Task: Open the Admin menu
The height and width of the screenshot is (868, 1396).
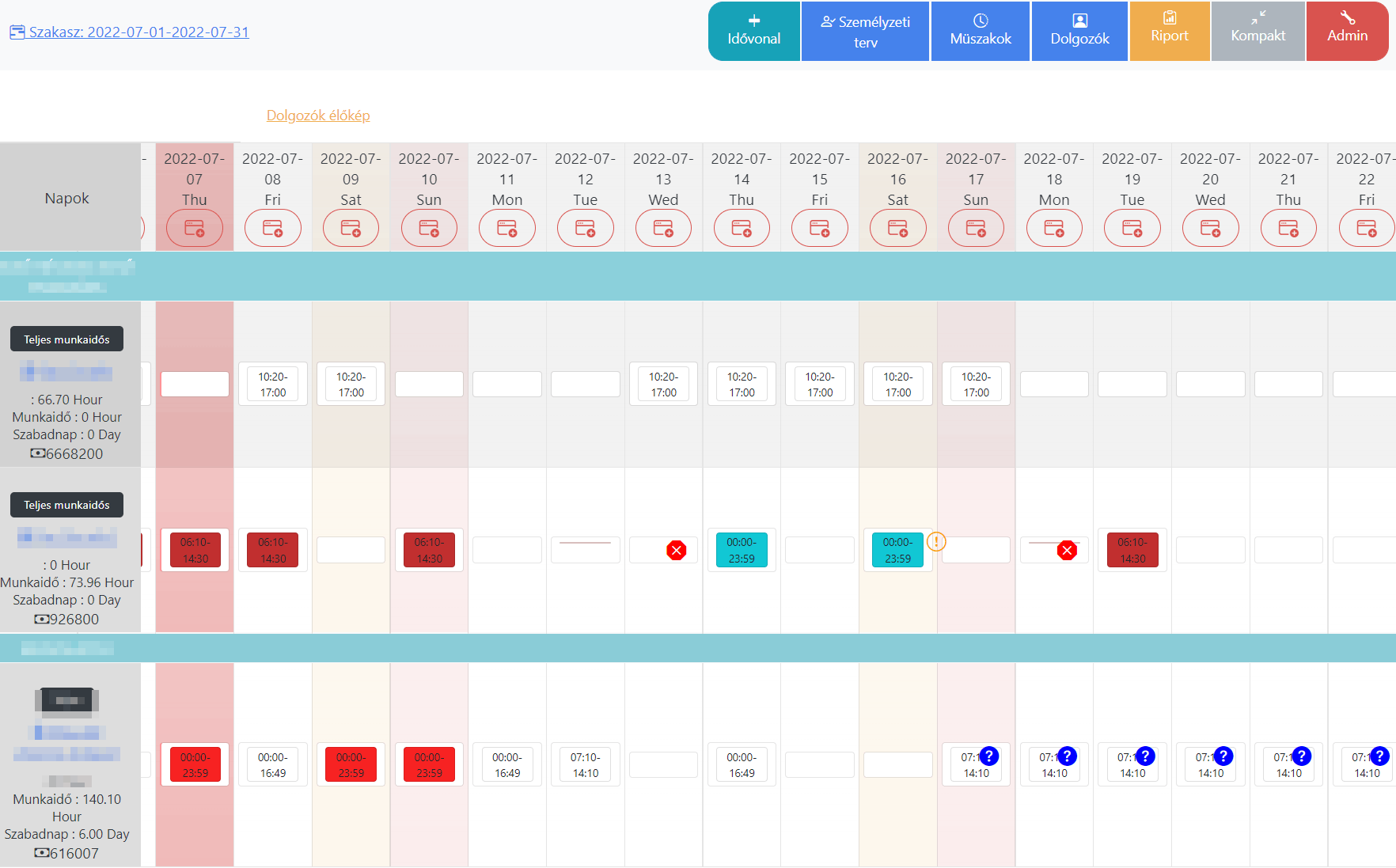Action: point(1347,31)
